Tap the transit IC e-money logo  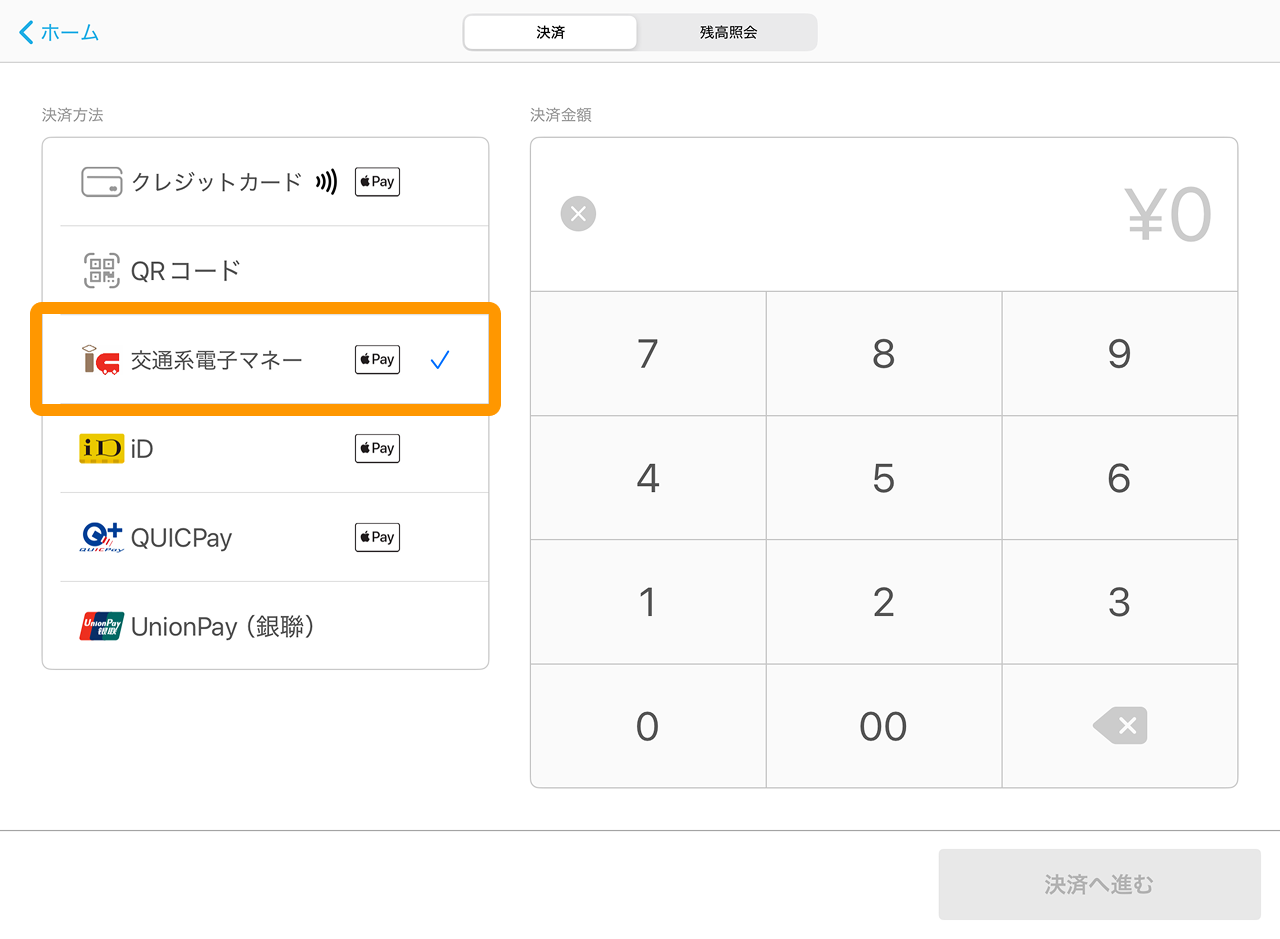pos(101,360)
